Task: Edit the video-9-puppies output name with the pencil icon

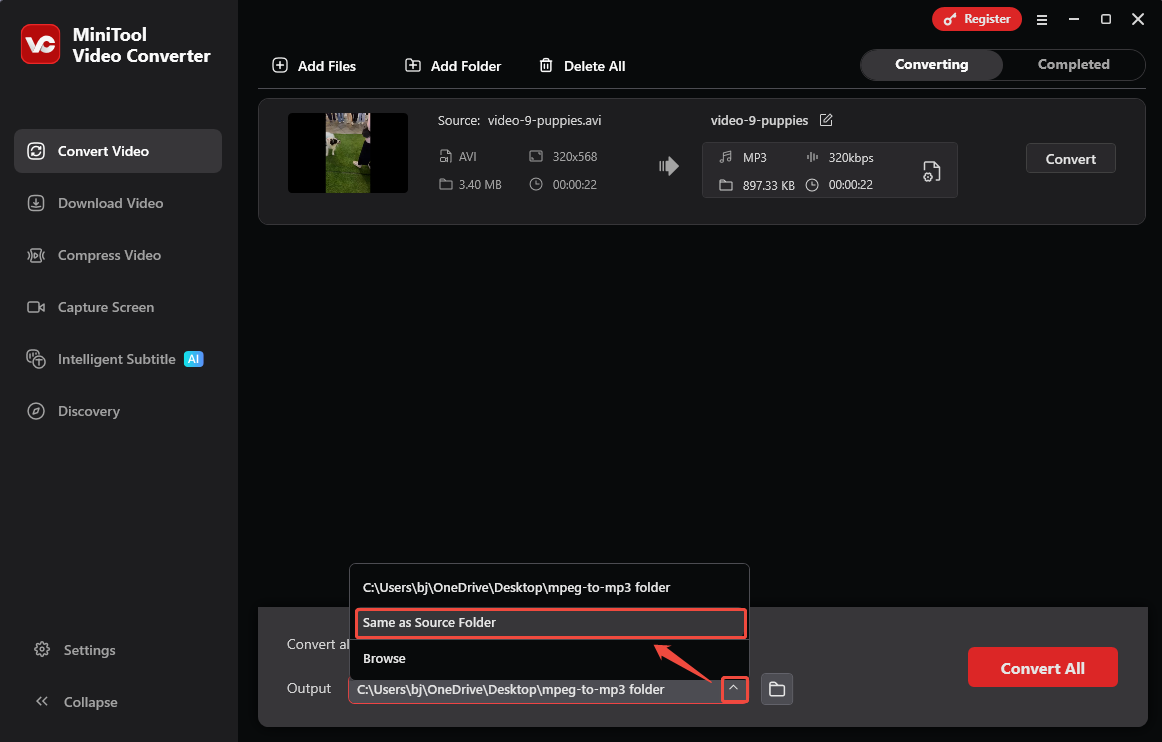Action: (826, 120)
